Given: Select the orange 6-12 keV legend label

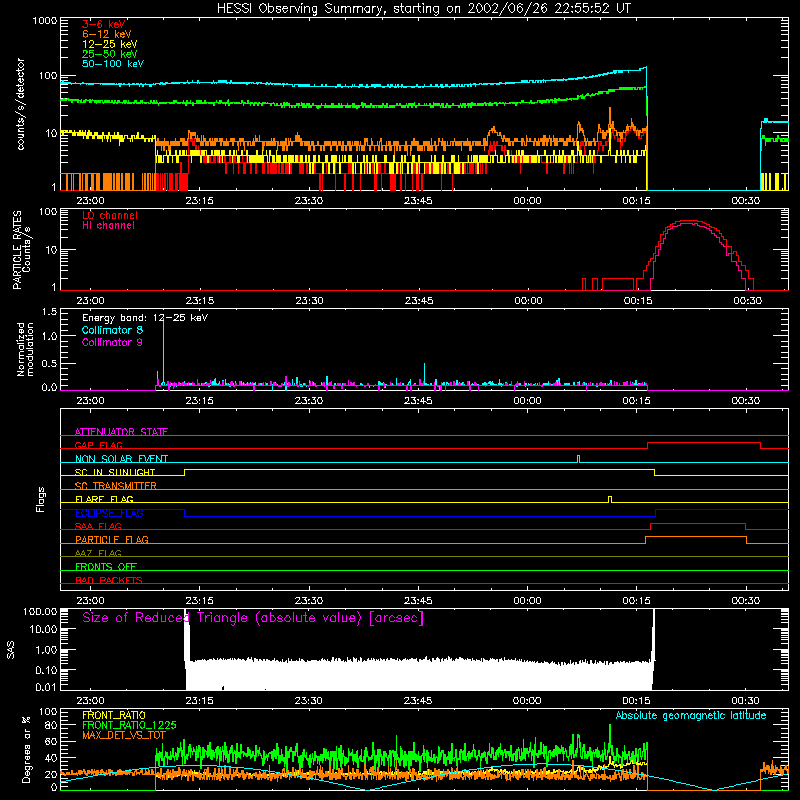Looking at the screenshot, I should point(107,34).
